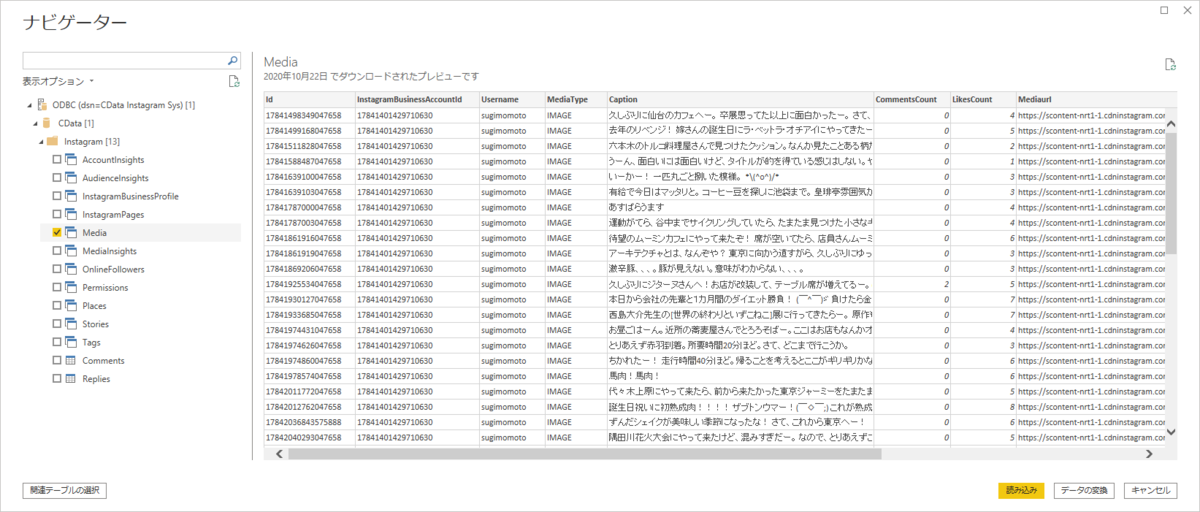Click the Instagram folder icon
This screenshot has height=512, width=1200.
(54, 142)
